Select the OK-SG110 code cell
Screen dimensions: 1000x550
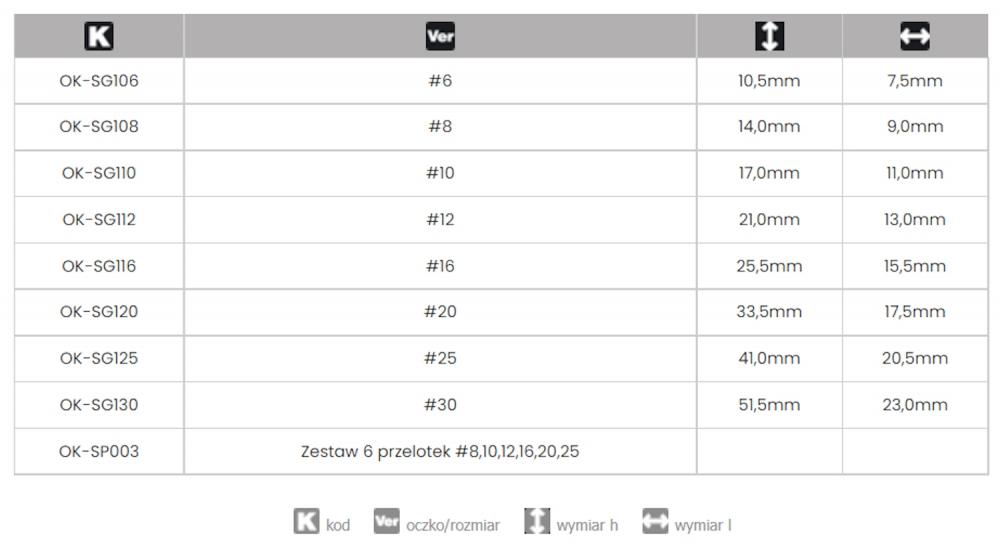click(99, 173)
